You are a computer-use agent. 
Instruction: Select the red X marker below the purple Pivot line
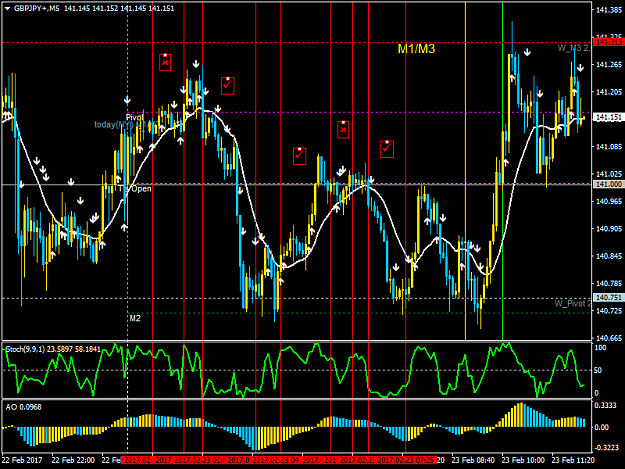pos(343,130)
